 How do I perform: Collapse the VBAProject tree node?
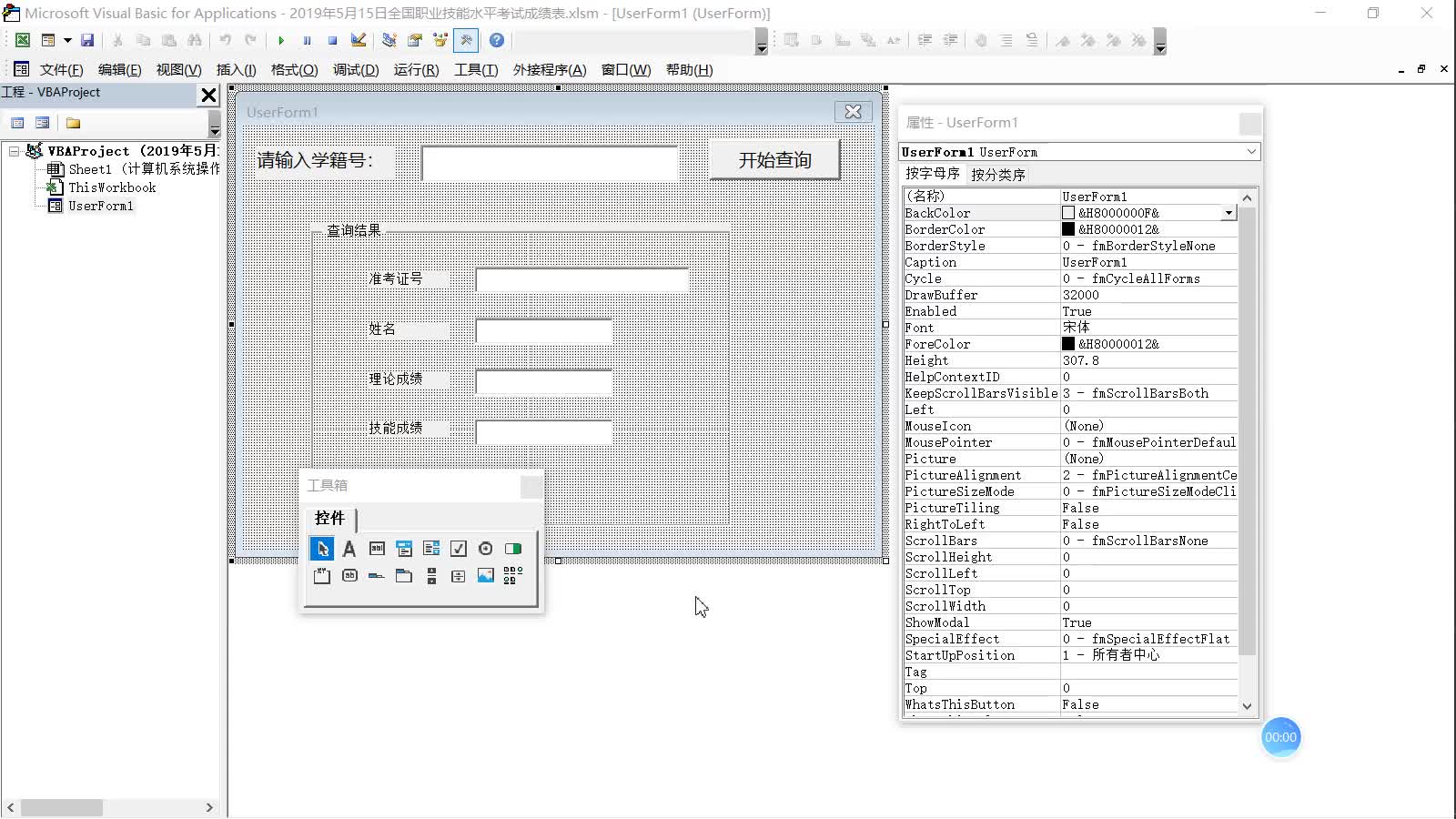point(14,151)
